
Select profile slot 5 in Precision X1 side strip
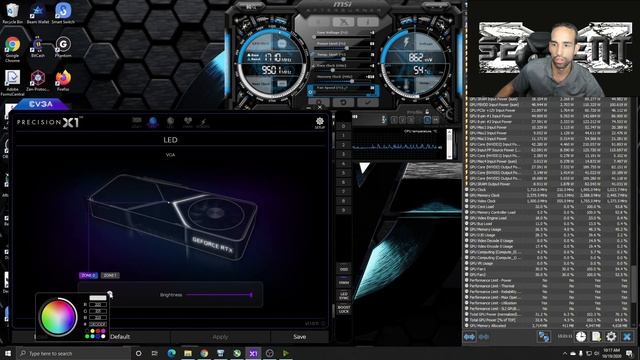(344, 173)
